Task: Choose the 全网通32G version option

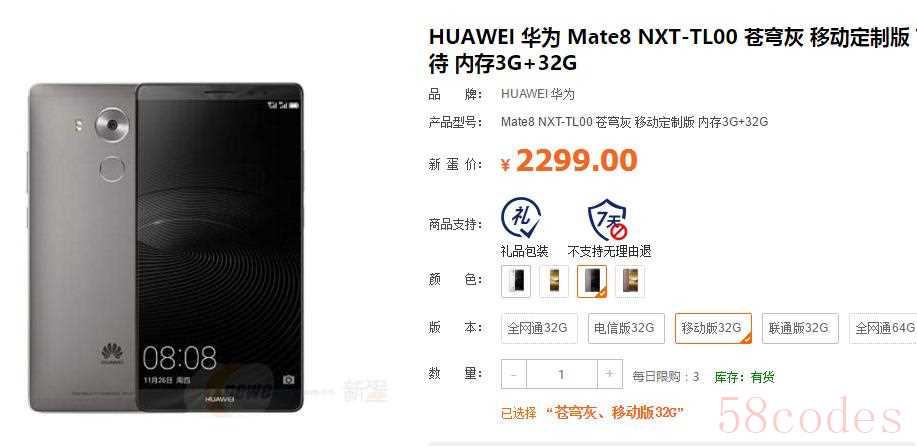Action: [x=539, y=328]
